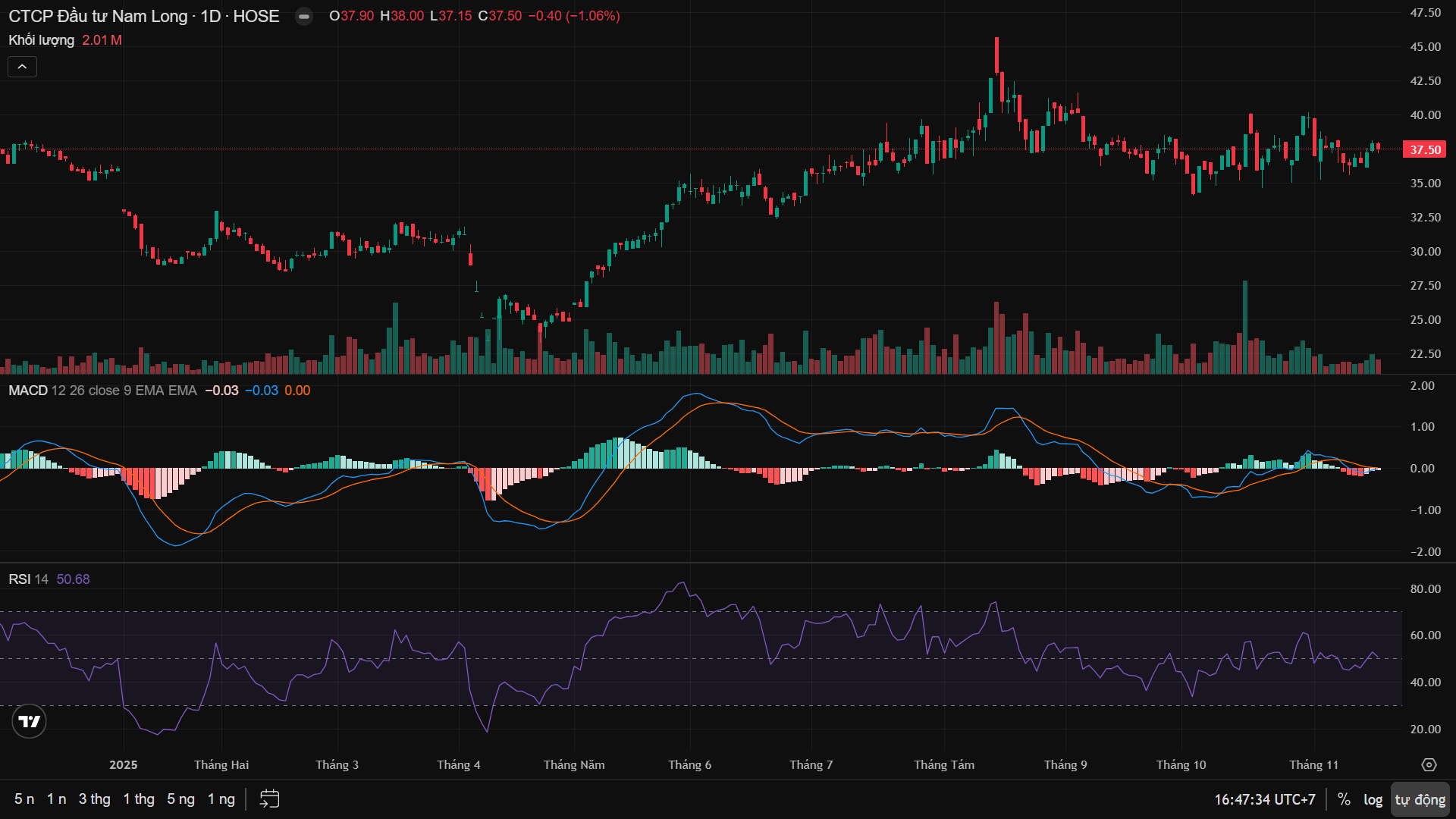Select the RSI 14 indicator label
This screenshot has height=819, width=1456.
pyautogui.click(x=28, y=579)
